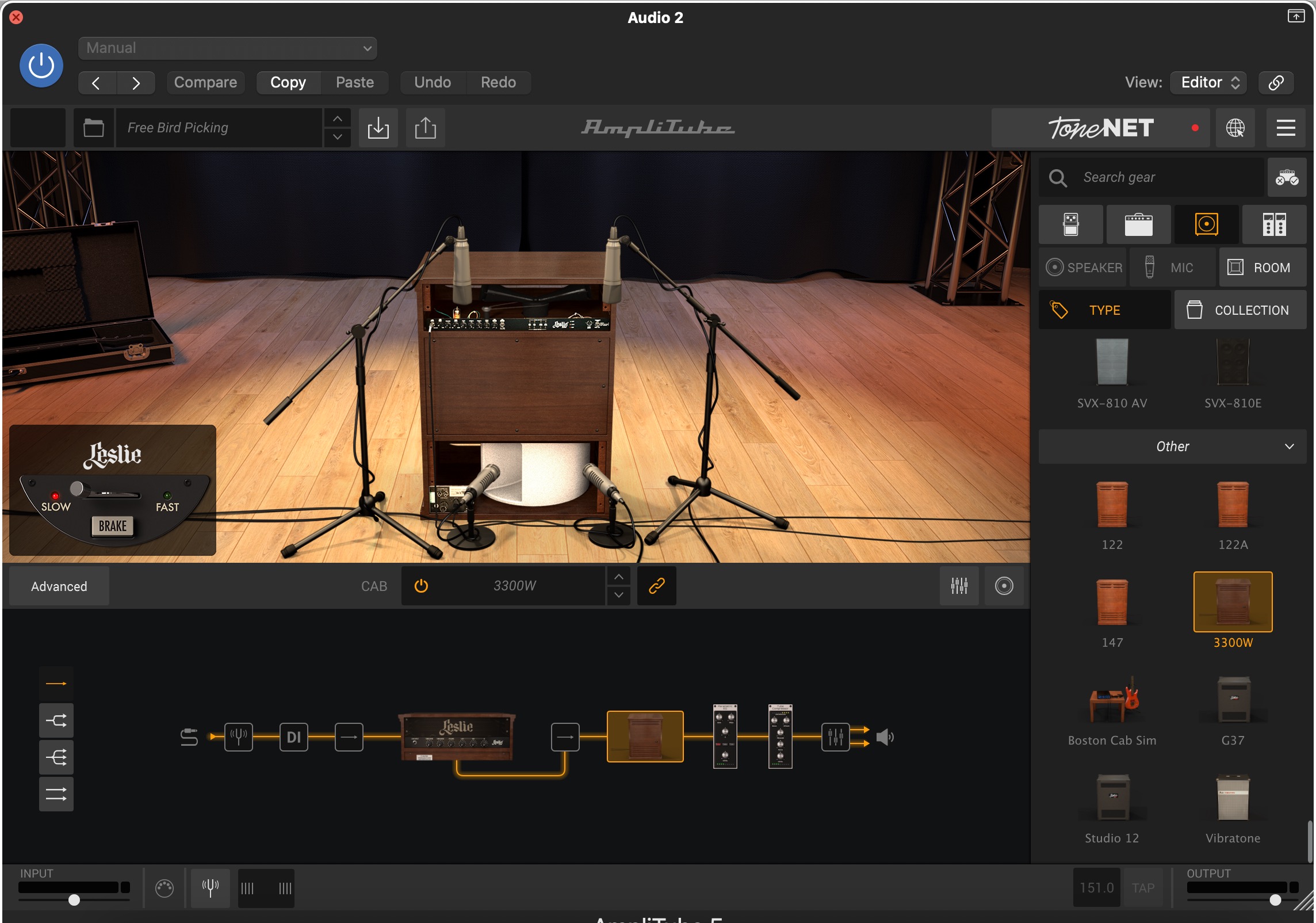
Task: Click the save preset download icon
Action: pos(378,128)
